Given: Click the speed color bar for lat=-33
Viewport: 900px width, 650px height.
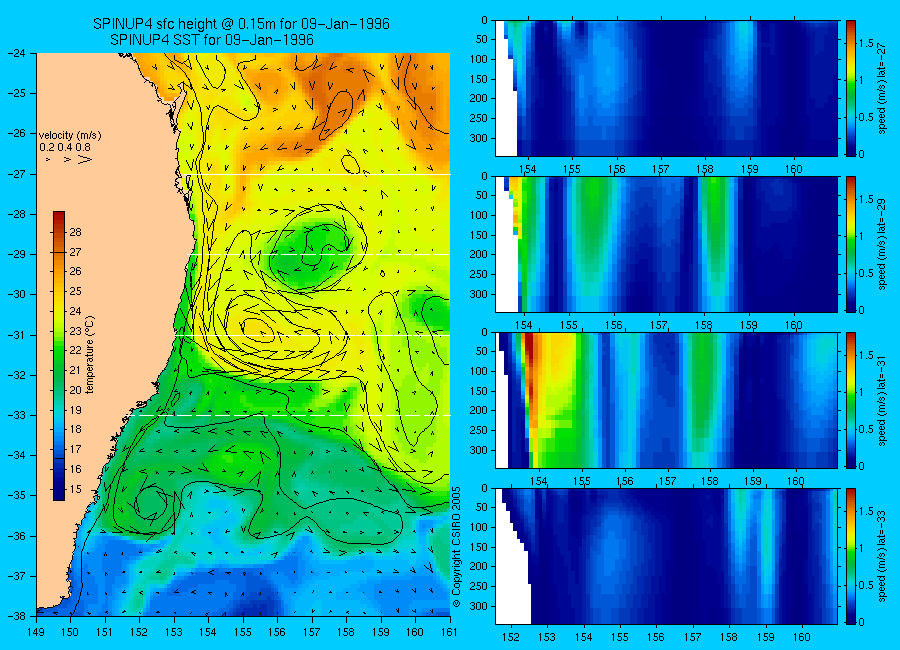Looking at the screenshot, I should point(851,556).
